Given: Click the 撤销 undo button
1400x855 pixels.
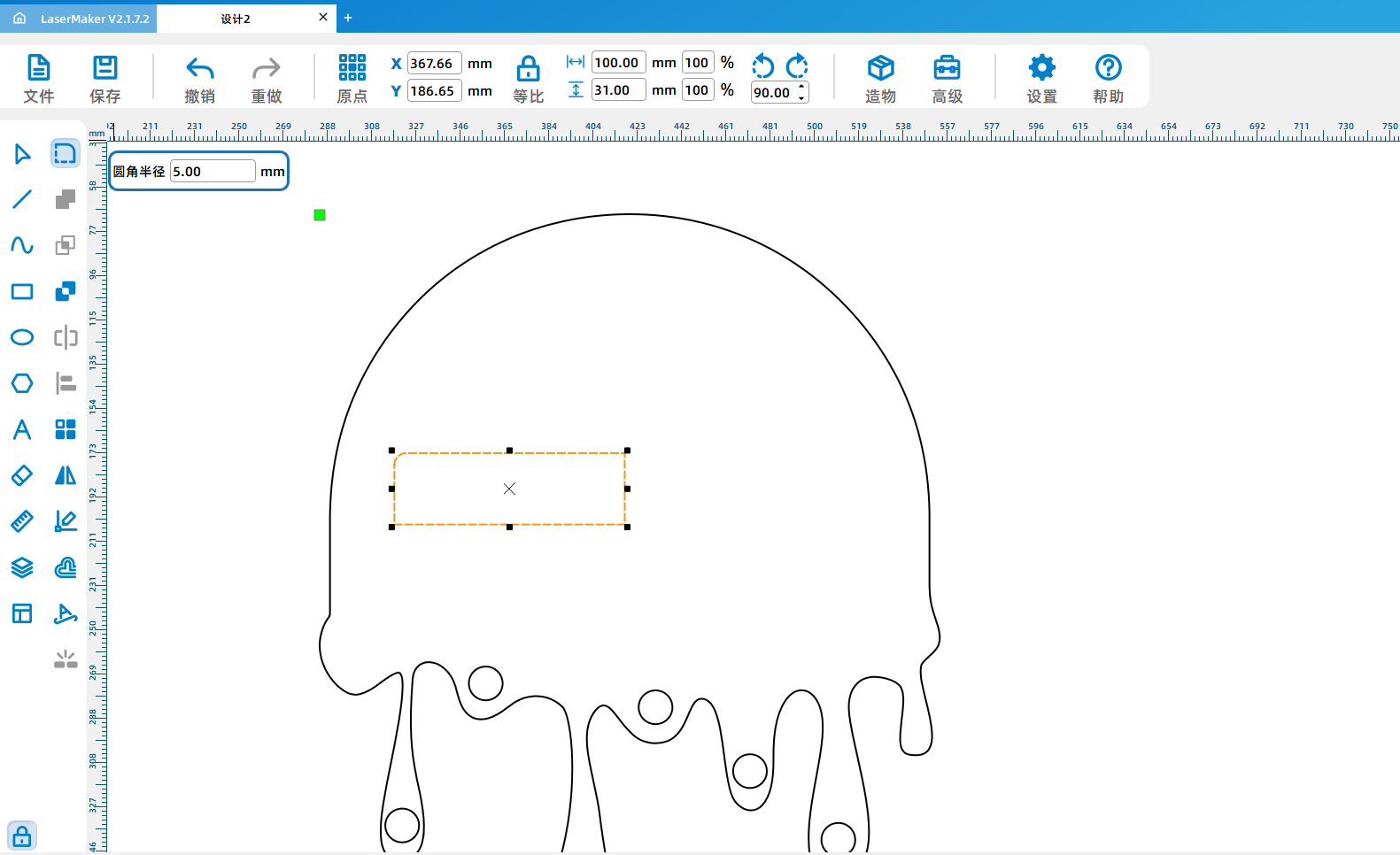Looking at the screenshot, I should (x=199, y=78).
